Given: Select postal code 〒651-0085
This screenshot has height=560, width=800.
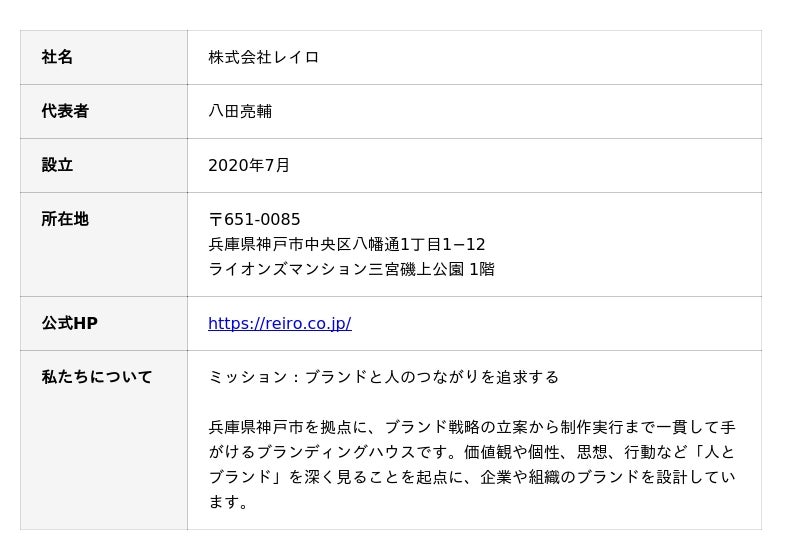Looking at the screenshot, I should [x=254, y=219].
